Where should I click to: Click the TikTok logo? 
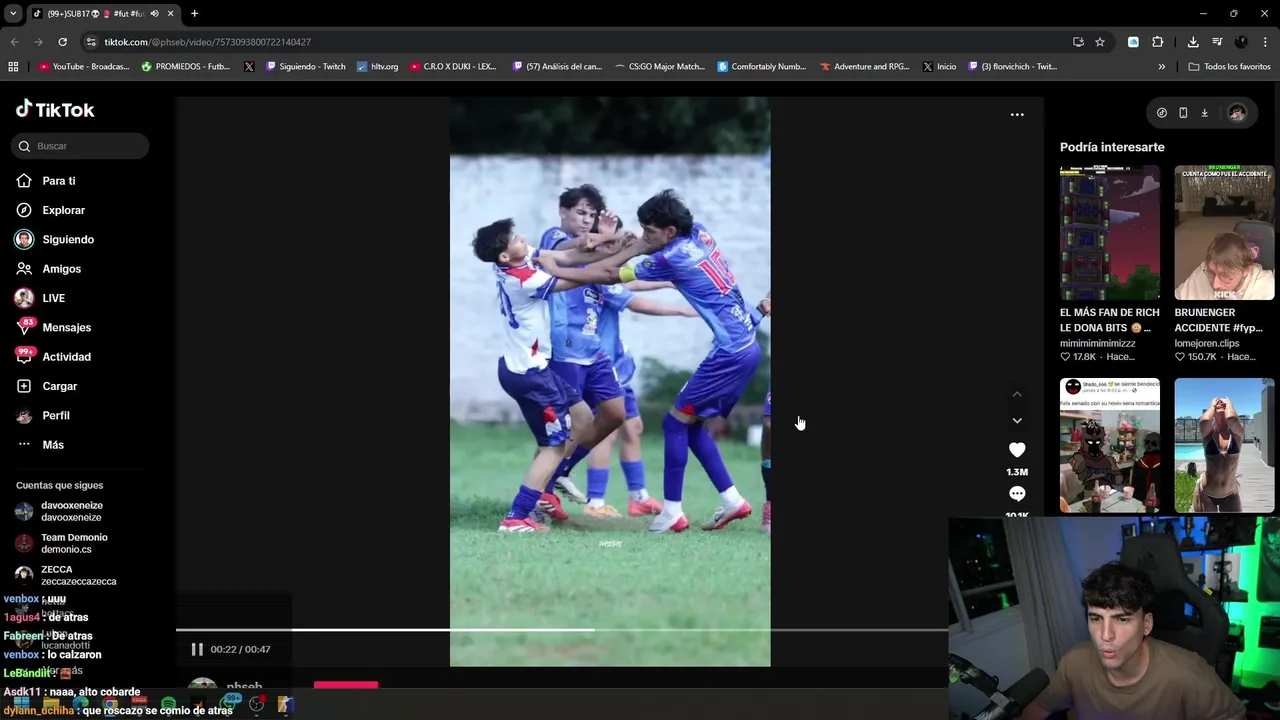(x=55, y=109)
